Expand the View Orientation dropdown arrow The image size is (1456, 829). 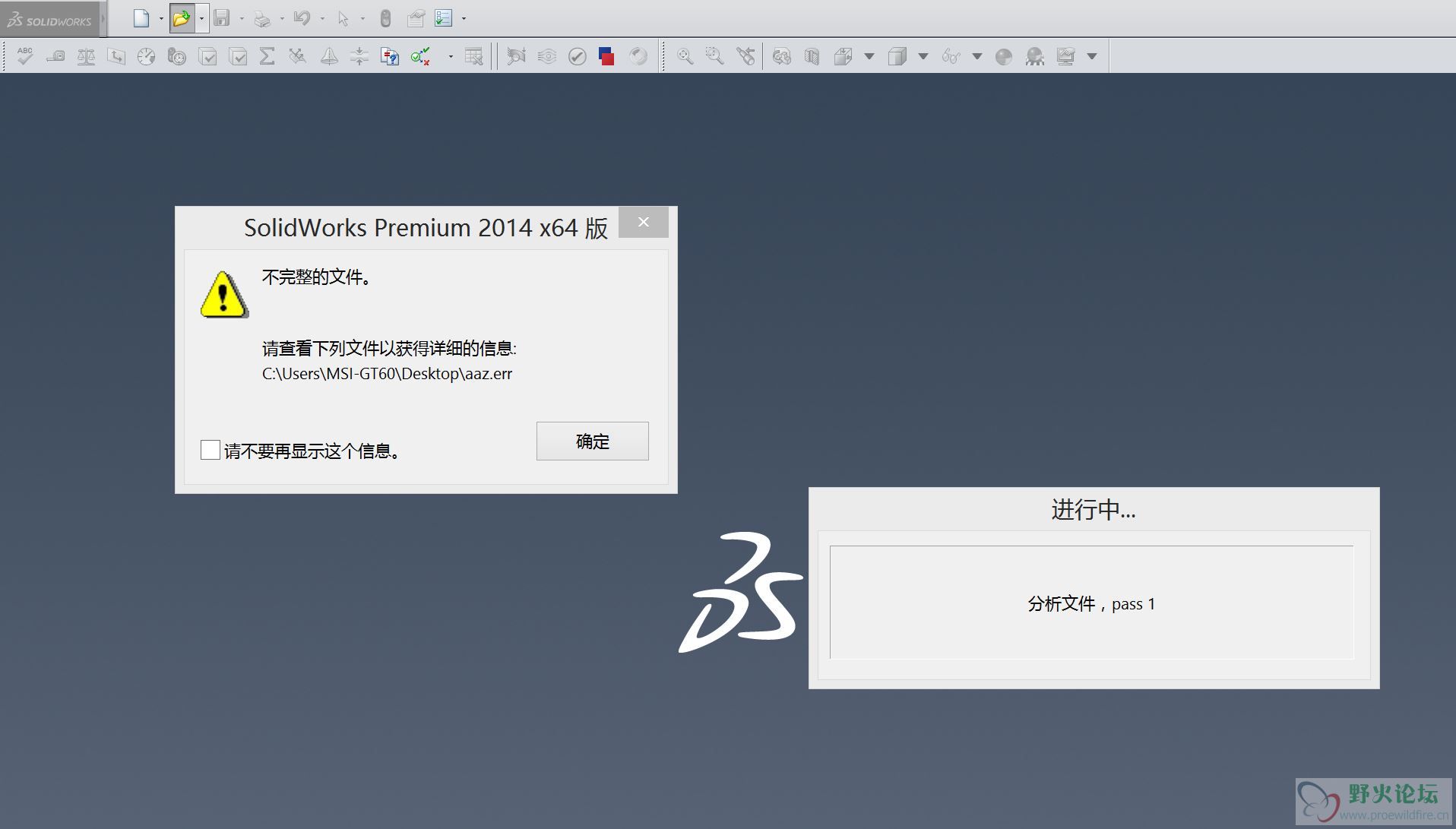869,56
